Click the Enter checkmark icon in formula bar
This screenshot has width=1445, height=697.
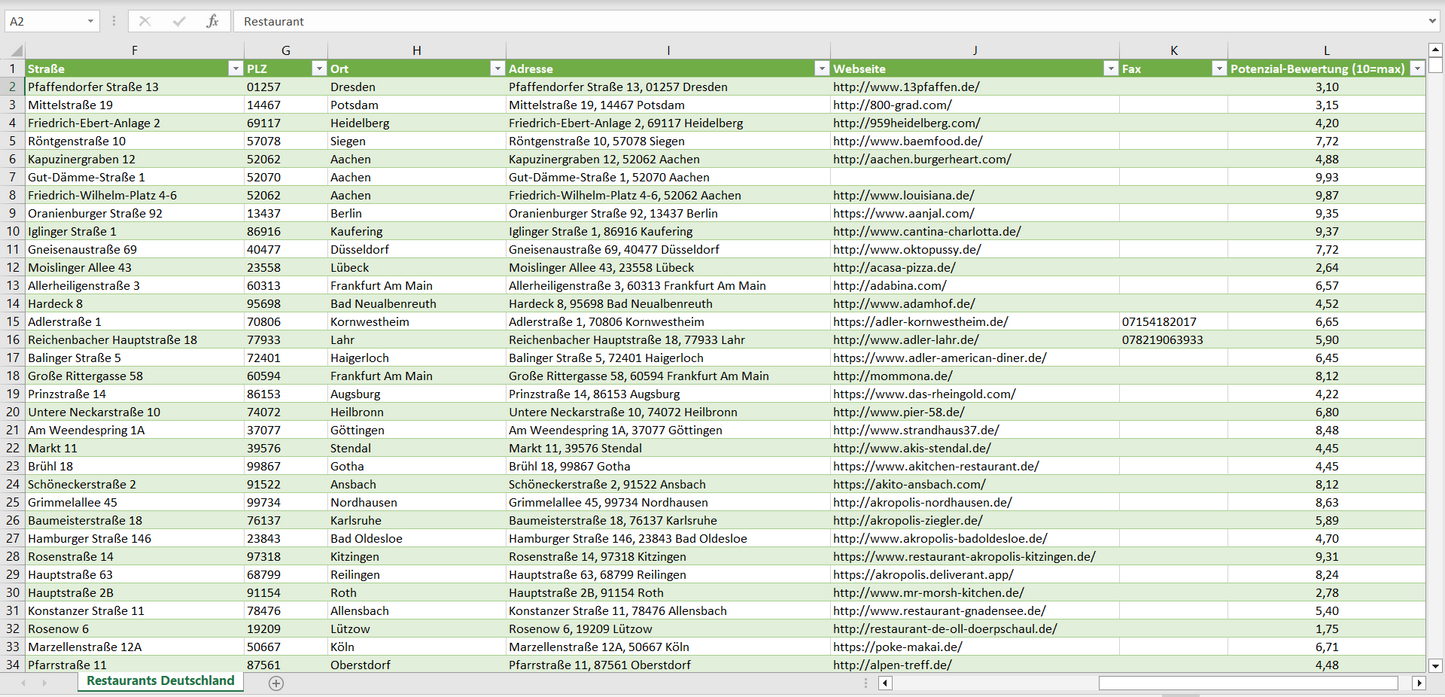[179, 21]
